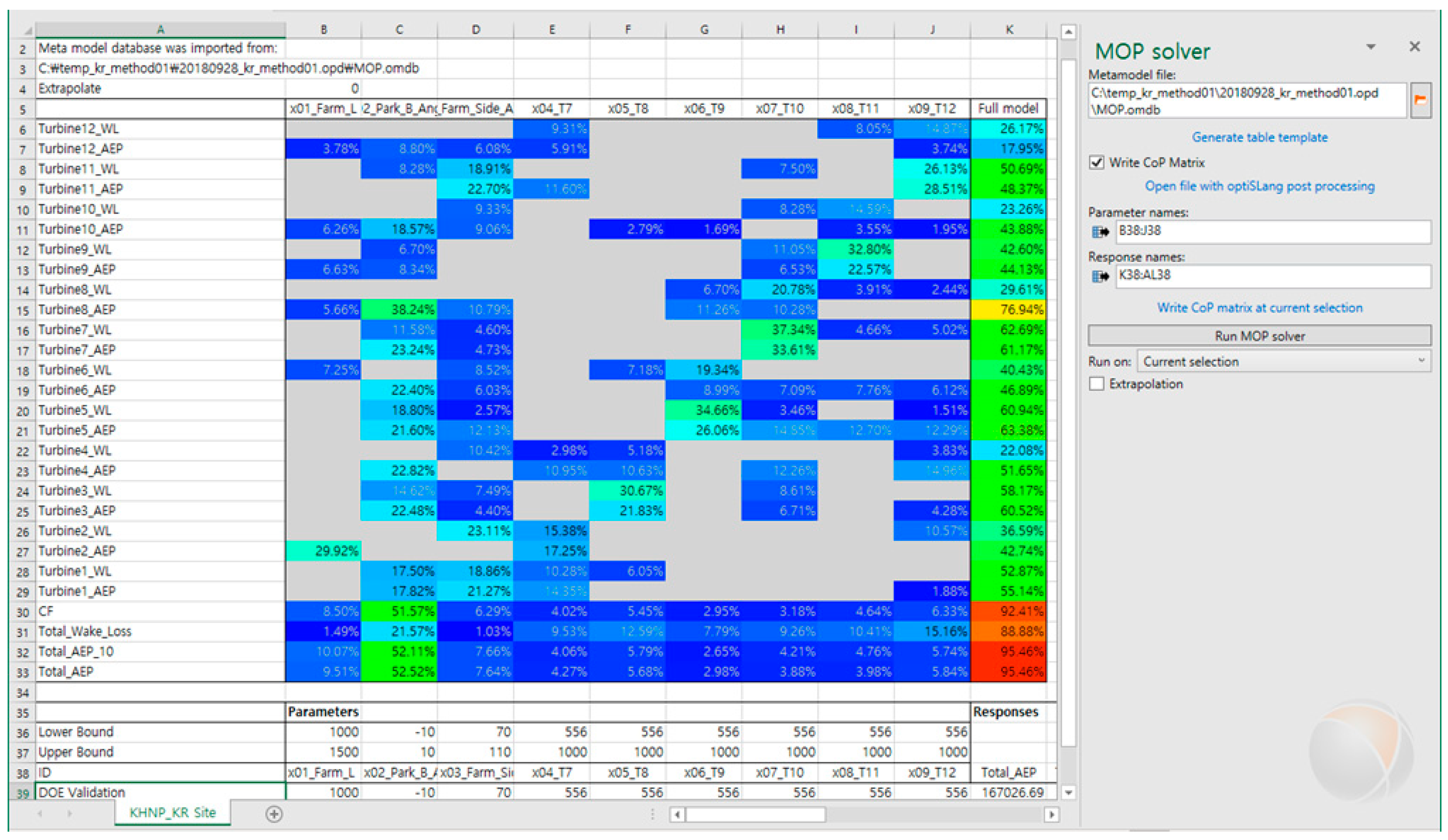
Task: Click horizontal scrollbar left arrow
Action: 678,814
